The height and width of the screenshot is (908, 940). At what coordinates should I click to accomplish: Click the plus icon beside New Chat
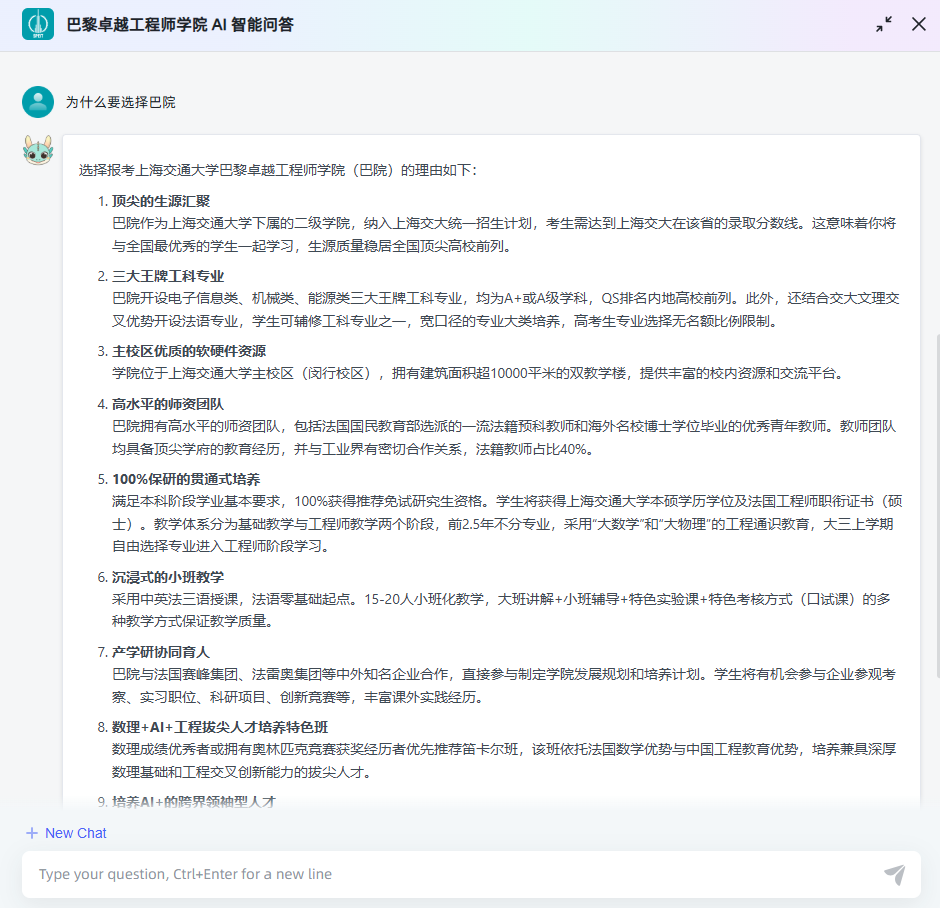tap(32, 833)
